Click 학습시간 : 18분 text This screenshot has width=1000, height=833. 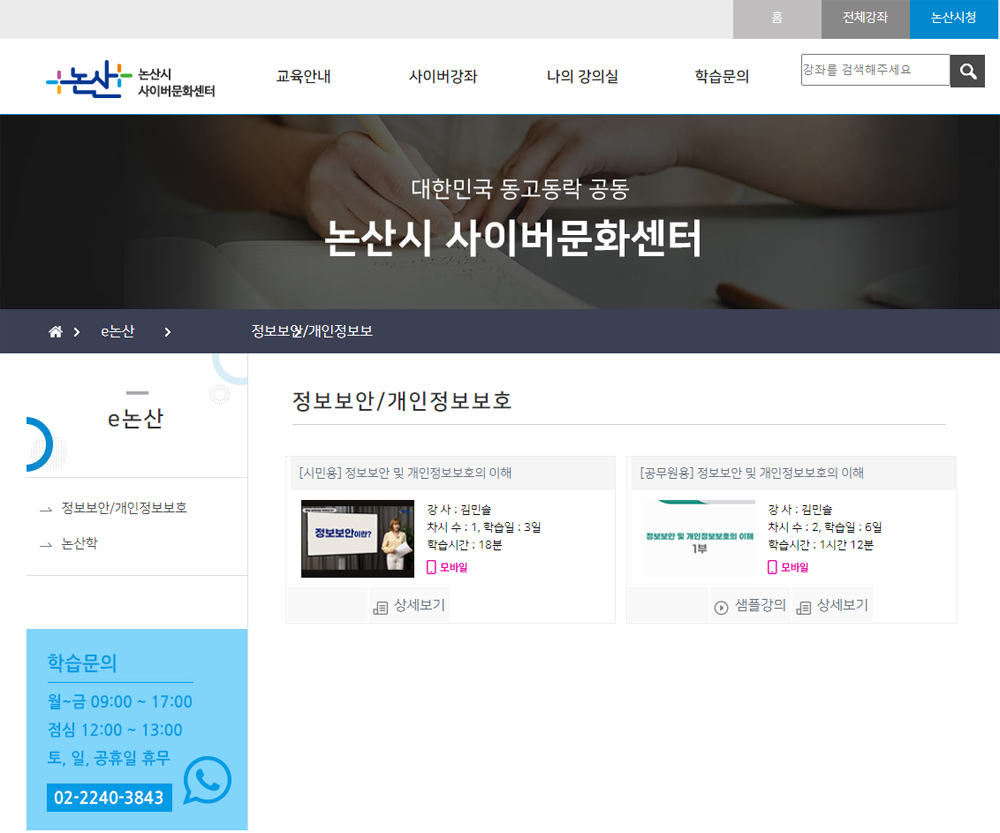pyautogui.click(x=464, y=545)
